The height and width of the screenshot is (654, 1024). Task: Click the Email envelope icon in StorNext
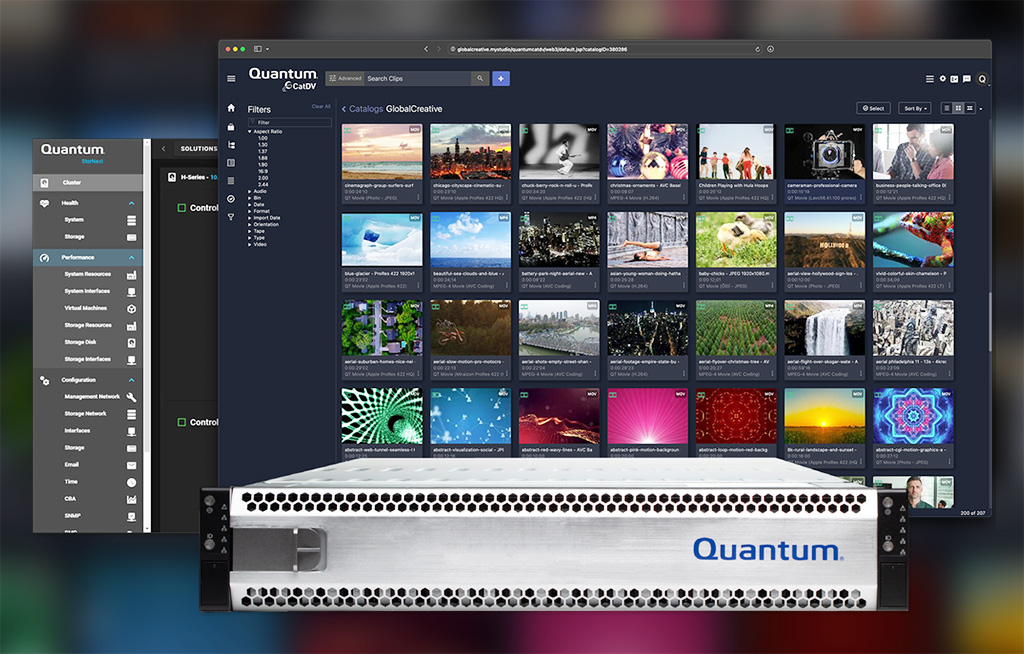[x=131, y=465]
